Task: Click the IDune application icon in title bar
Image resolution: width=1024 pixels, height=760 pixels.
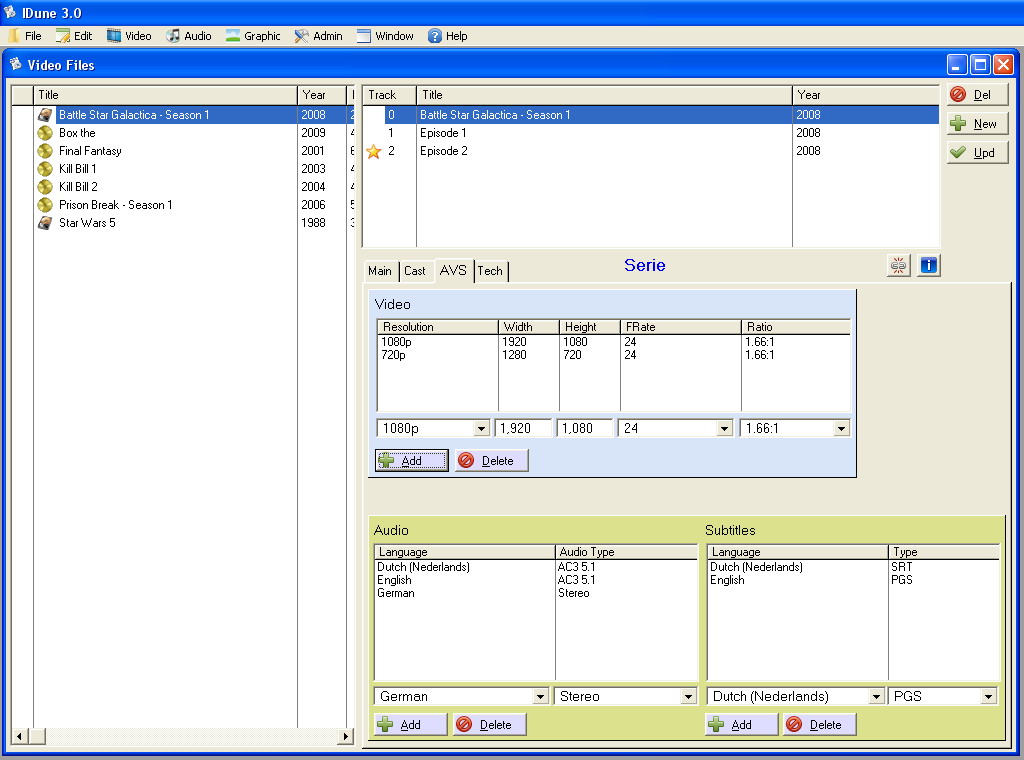Action: pos(10,12)
